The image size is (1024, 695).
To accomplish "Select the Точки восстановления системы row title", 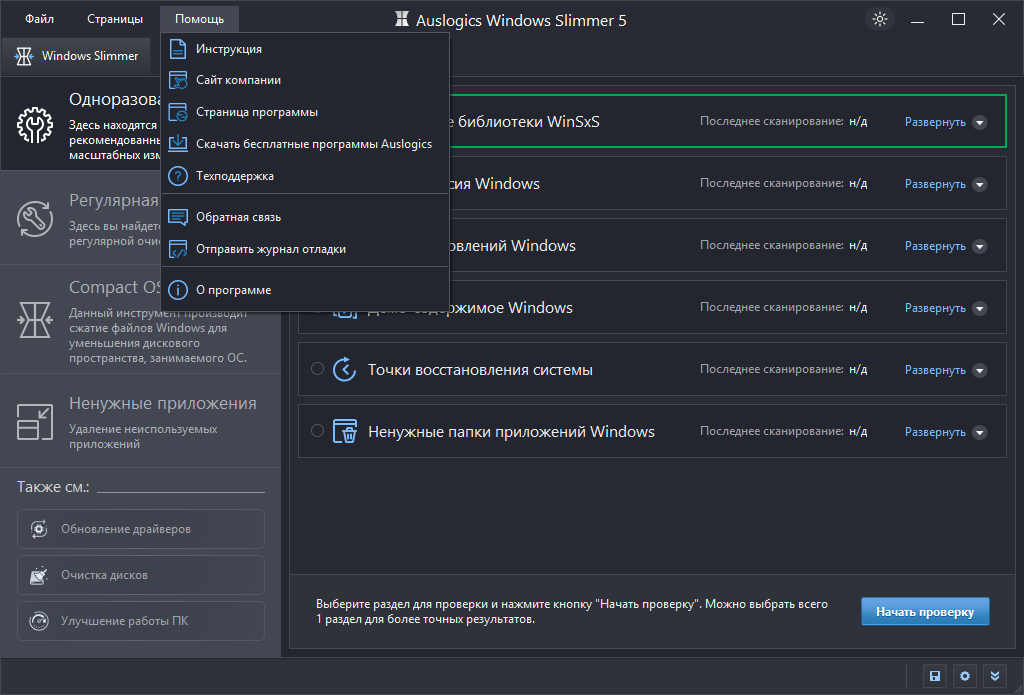I will pos(480,370).
